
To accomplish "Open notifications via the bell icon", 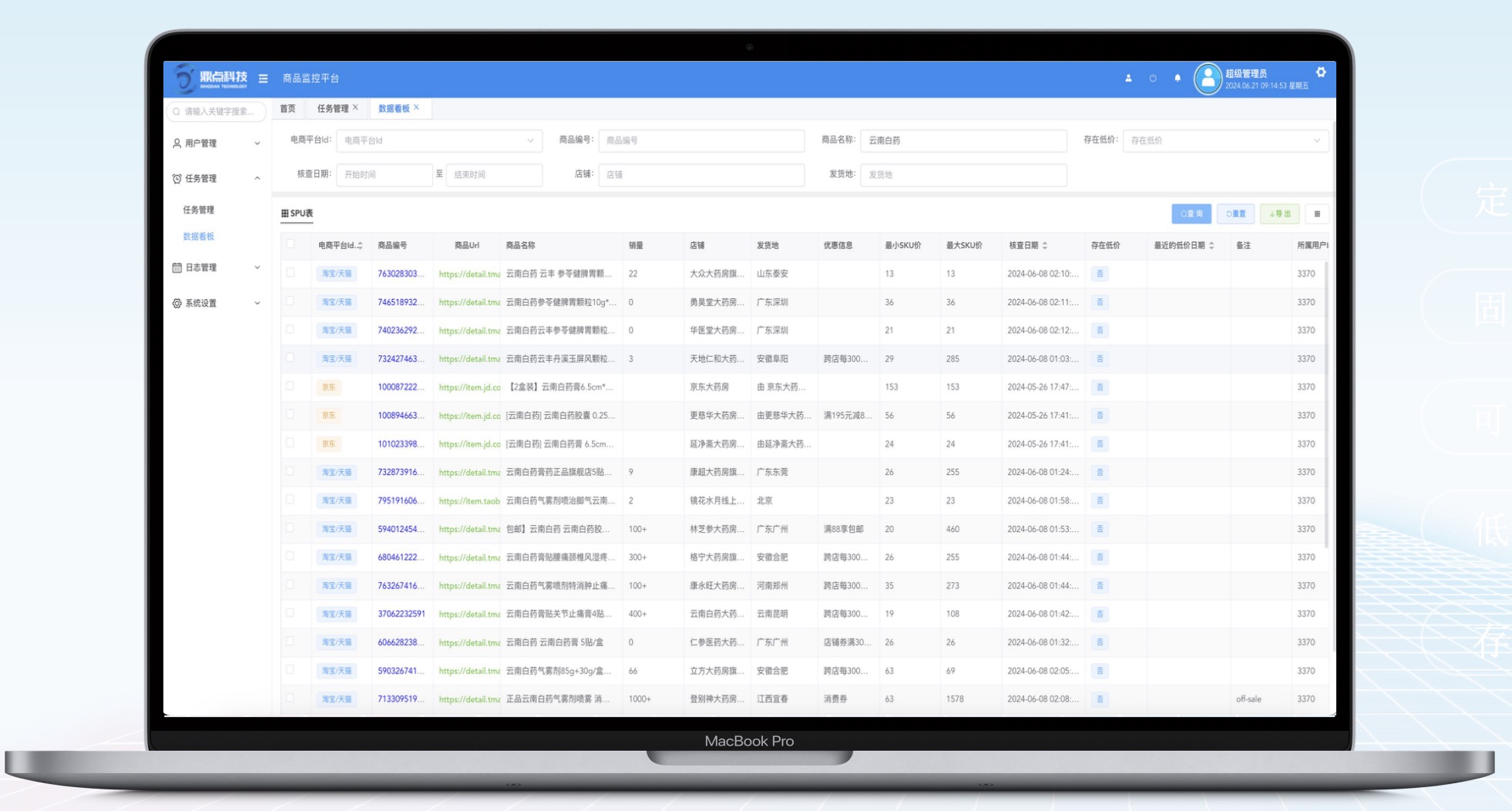I will click(x=1177, y=78).
